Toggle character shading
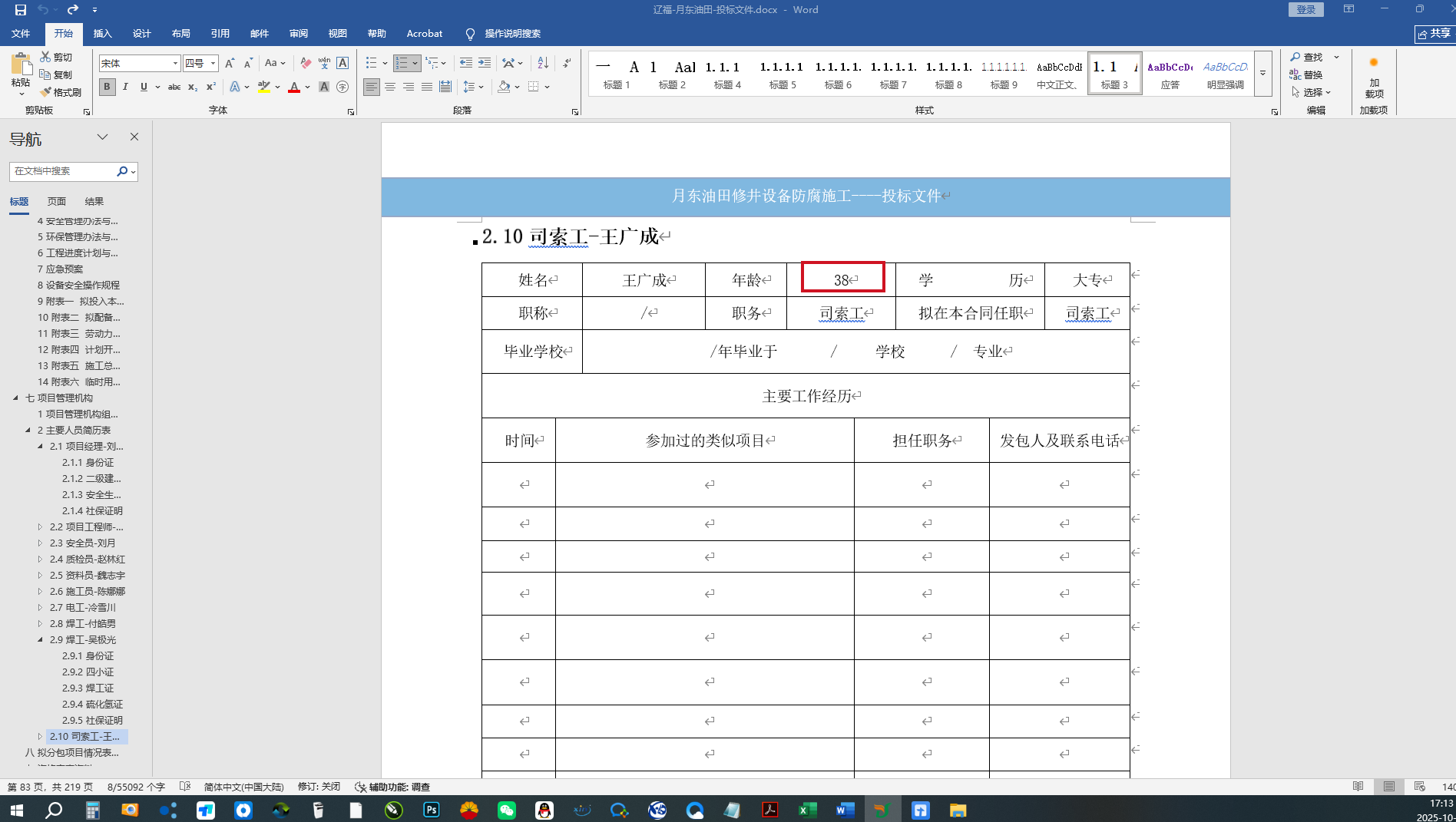 [324, 87]
